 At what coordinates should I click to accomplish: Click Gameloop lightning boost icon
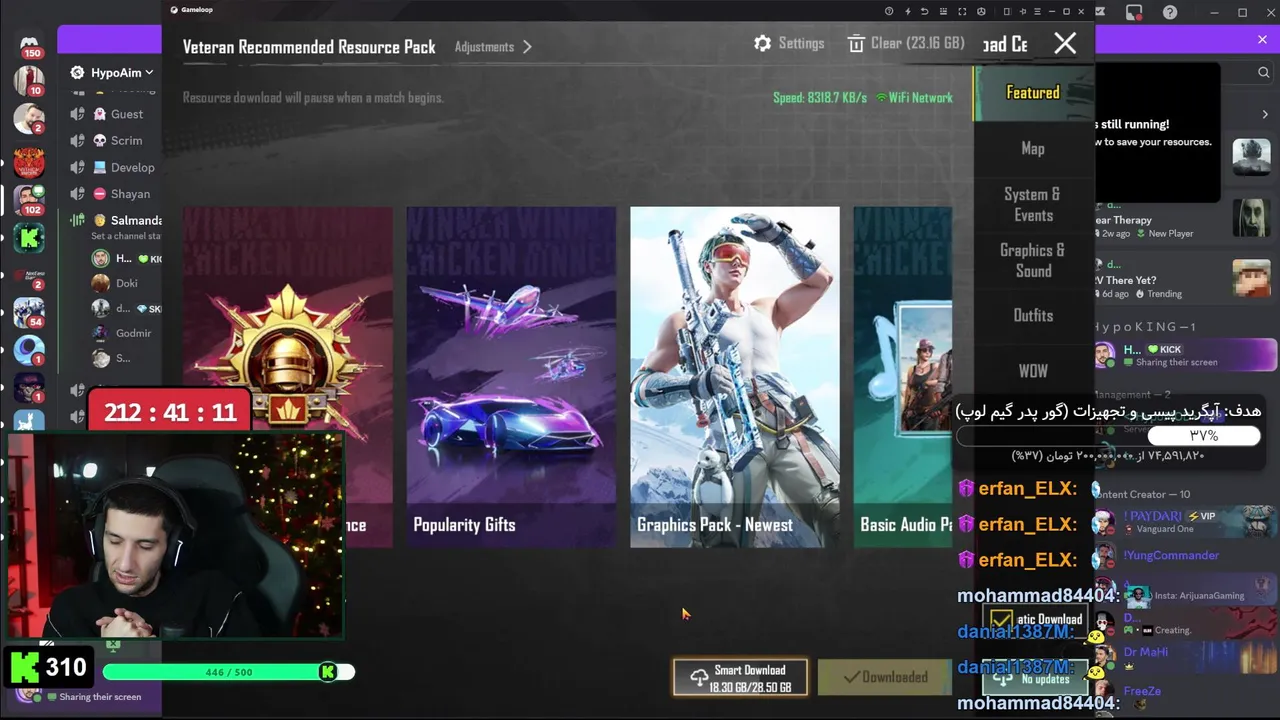pyautogui.click(x=908, y=11)
